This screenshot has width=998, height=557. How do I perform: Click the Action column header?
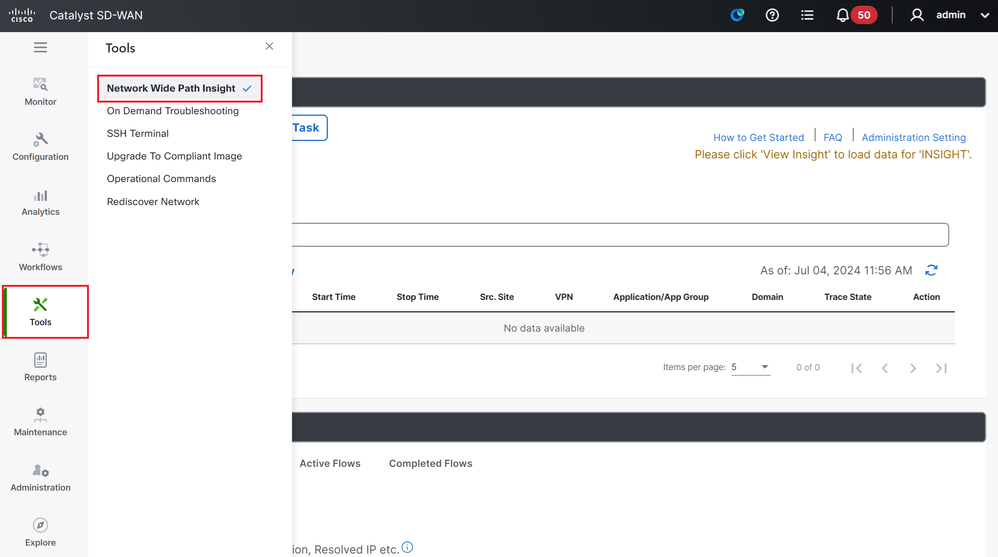coord(926,297)
